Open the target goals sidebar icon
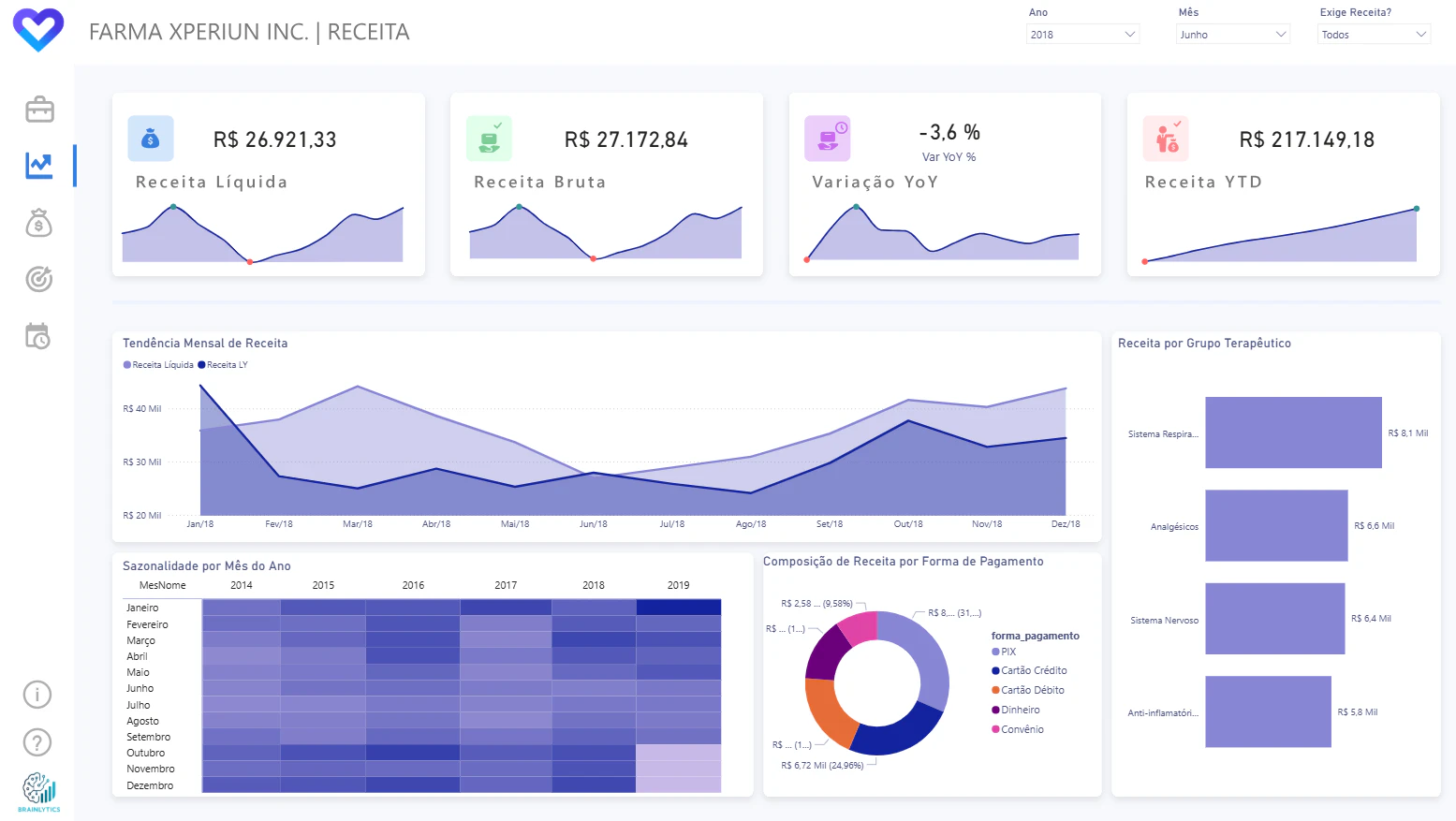The image size is (1456, 821). click(x=38, y=279)
